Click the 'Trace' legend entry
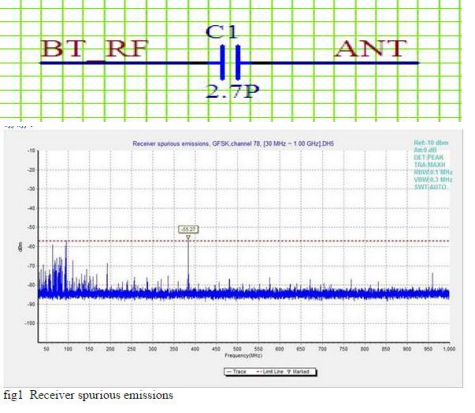This screenshot has height=413, width=475. pyautogui.click(x=237, y=371)
